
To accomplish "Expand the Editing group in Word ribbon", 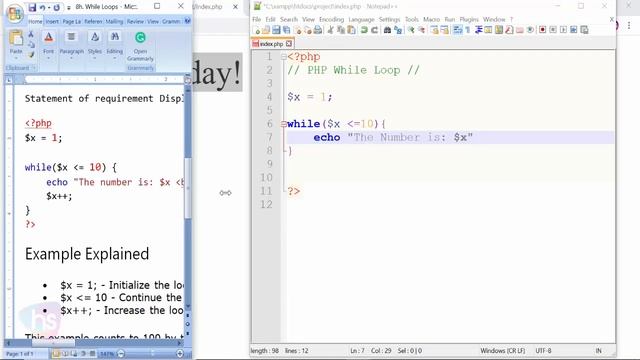I will 115,46.
